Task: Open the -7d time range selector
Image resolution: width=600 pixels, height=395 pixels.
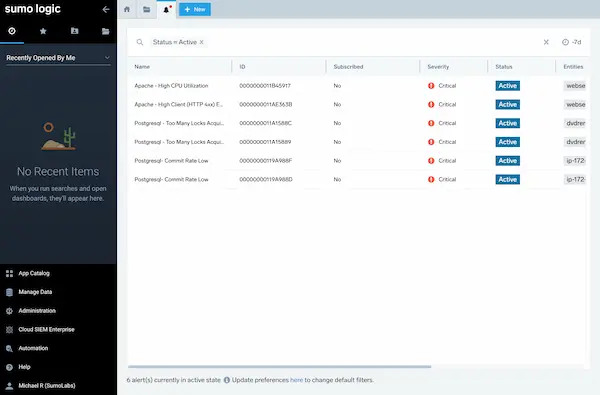Action: coord(572,42)
